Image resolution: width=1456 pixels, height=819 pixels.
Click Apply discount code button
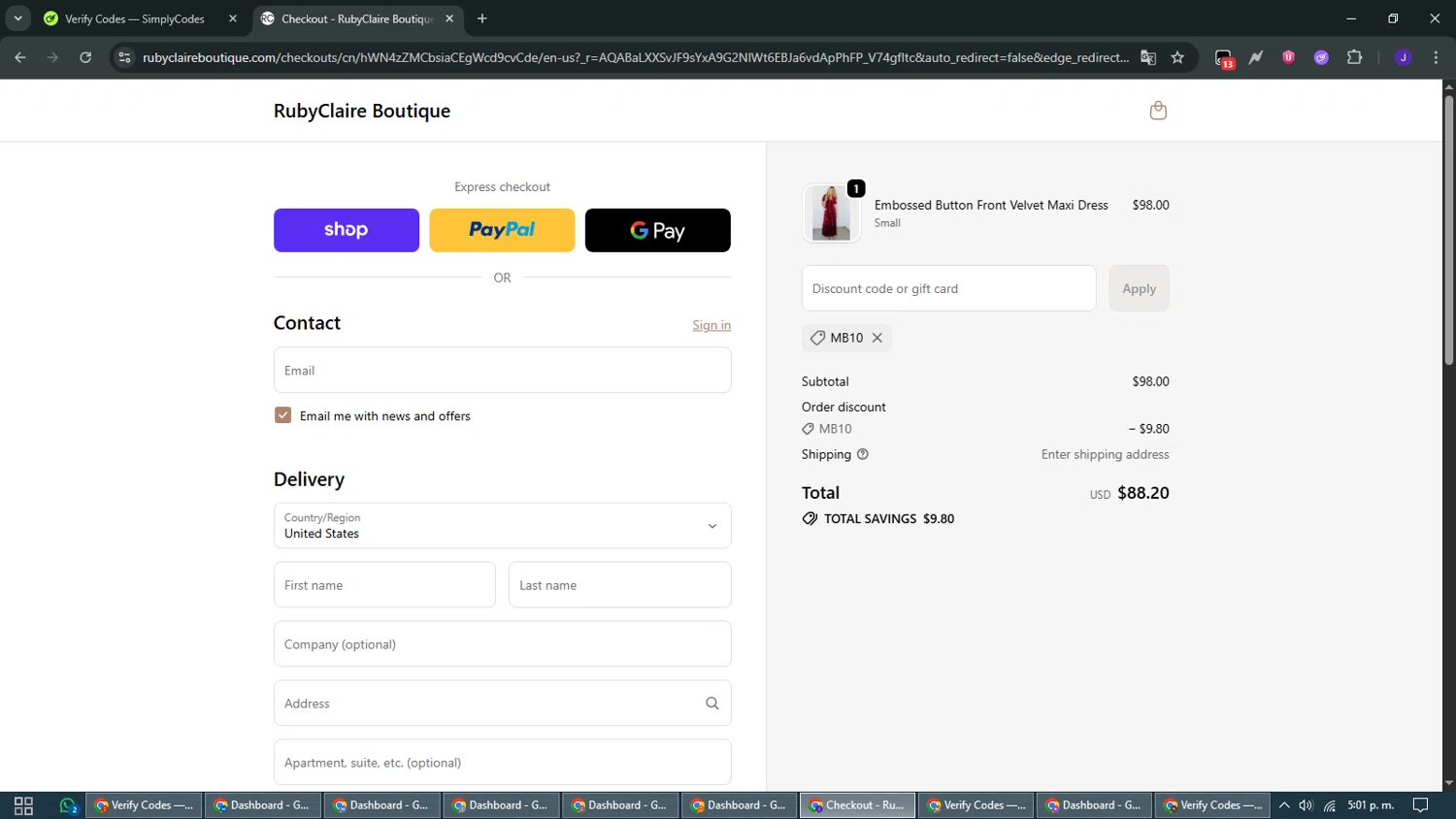[1140, 288]
